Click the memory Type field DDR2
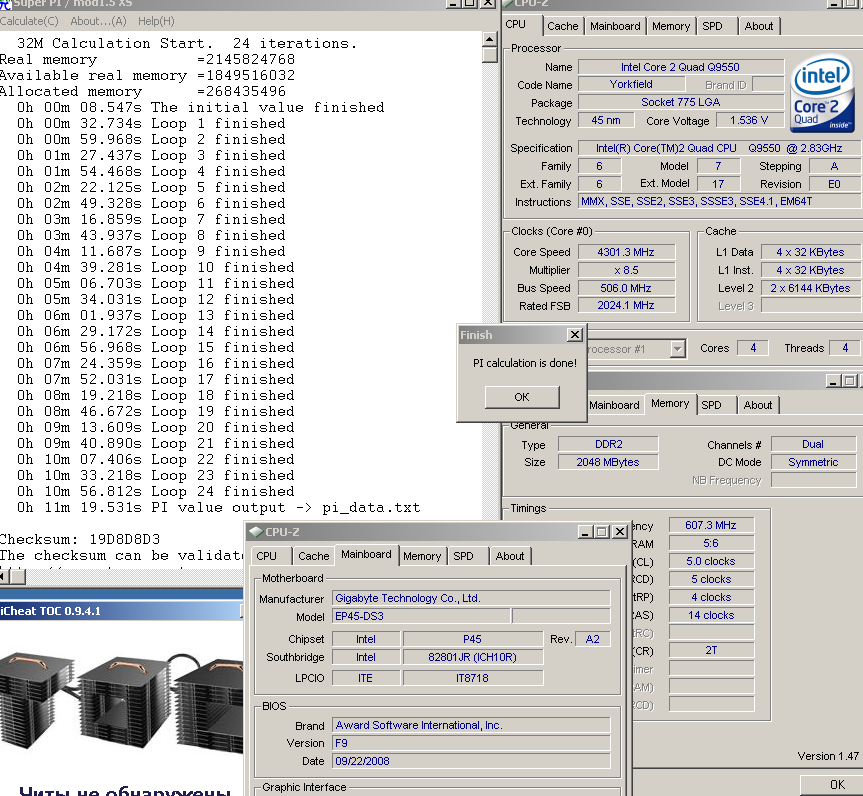This screenshot has width=863, height=796. (x=608, y=444)
